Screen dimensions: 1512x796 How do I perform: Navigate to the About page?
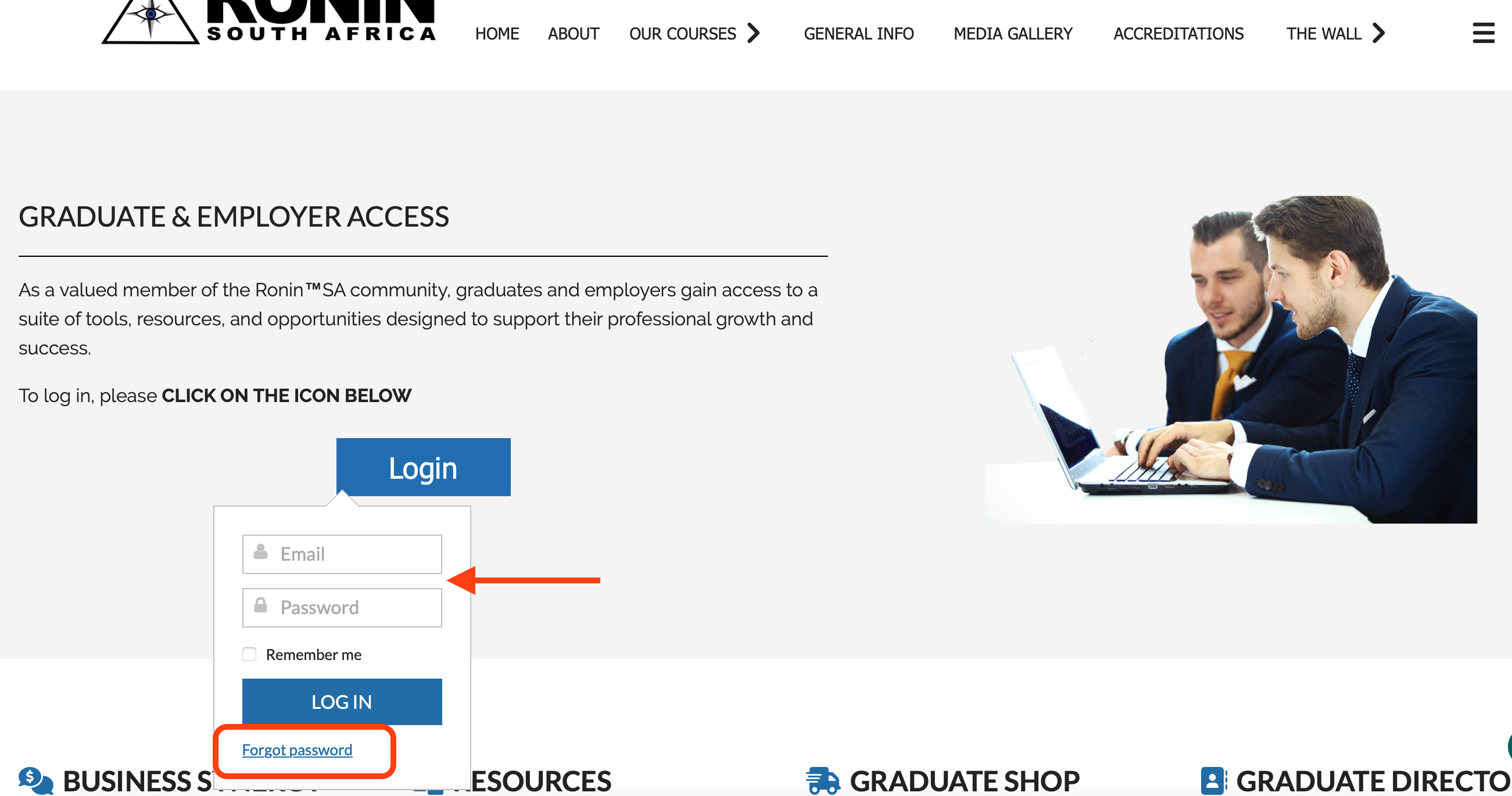(x=574, y=34)
